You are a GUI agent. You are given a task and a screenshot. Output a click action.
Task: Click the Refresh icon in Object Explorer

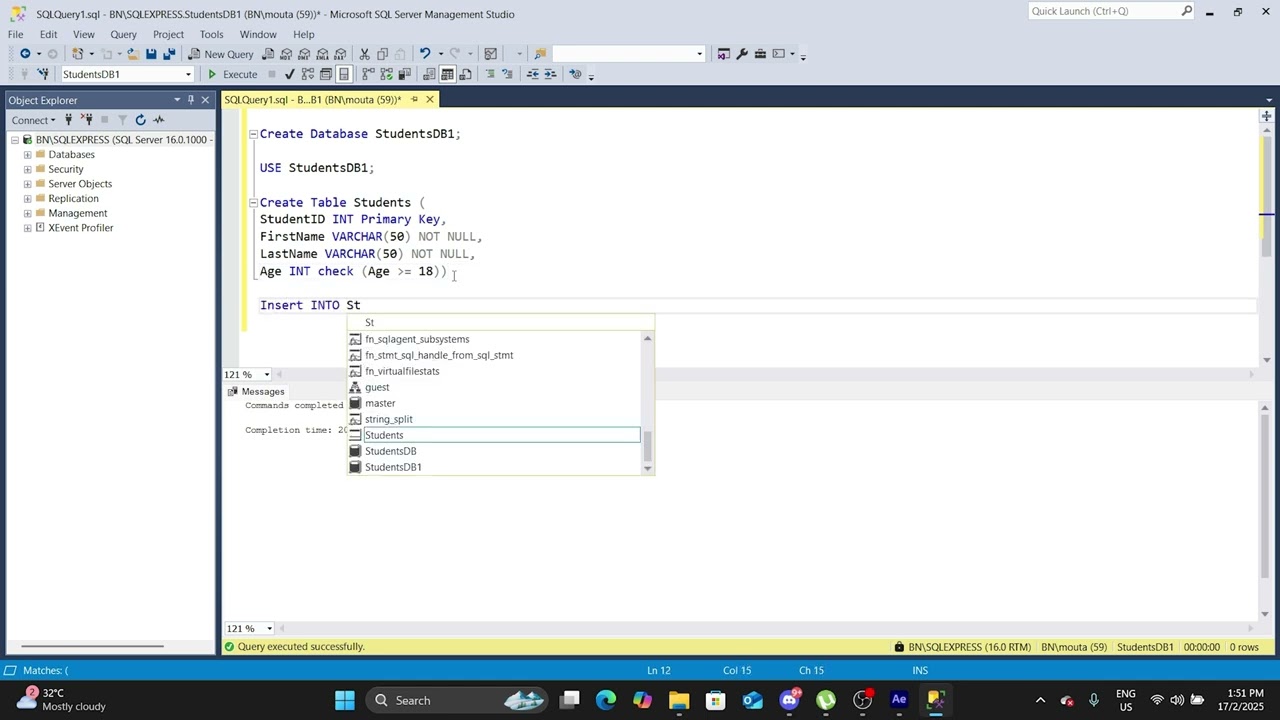coord(140,120)
